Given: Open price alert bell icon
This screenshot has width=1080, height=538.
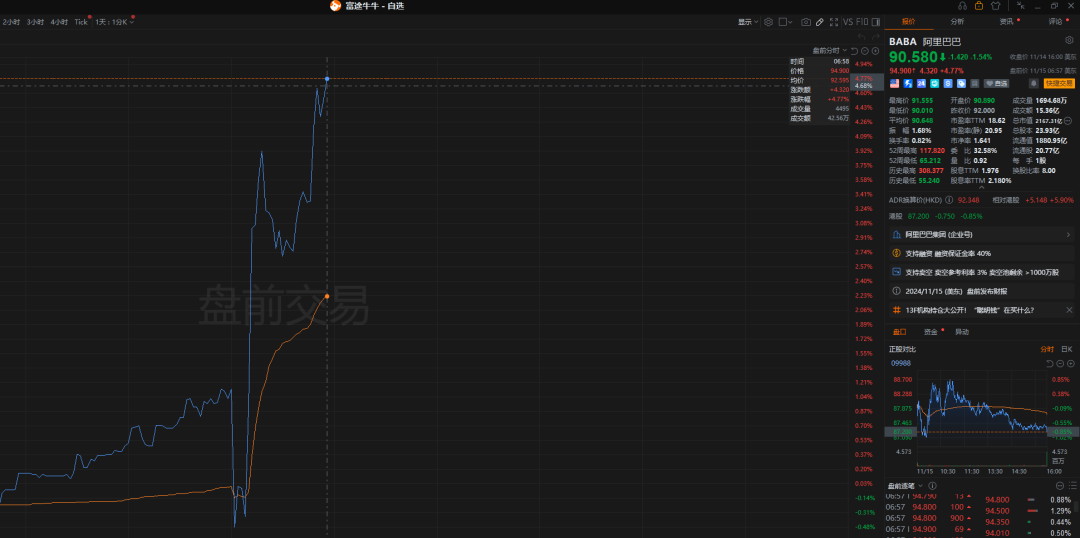Looking at the screenshot, I should [1034, 83].
